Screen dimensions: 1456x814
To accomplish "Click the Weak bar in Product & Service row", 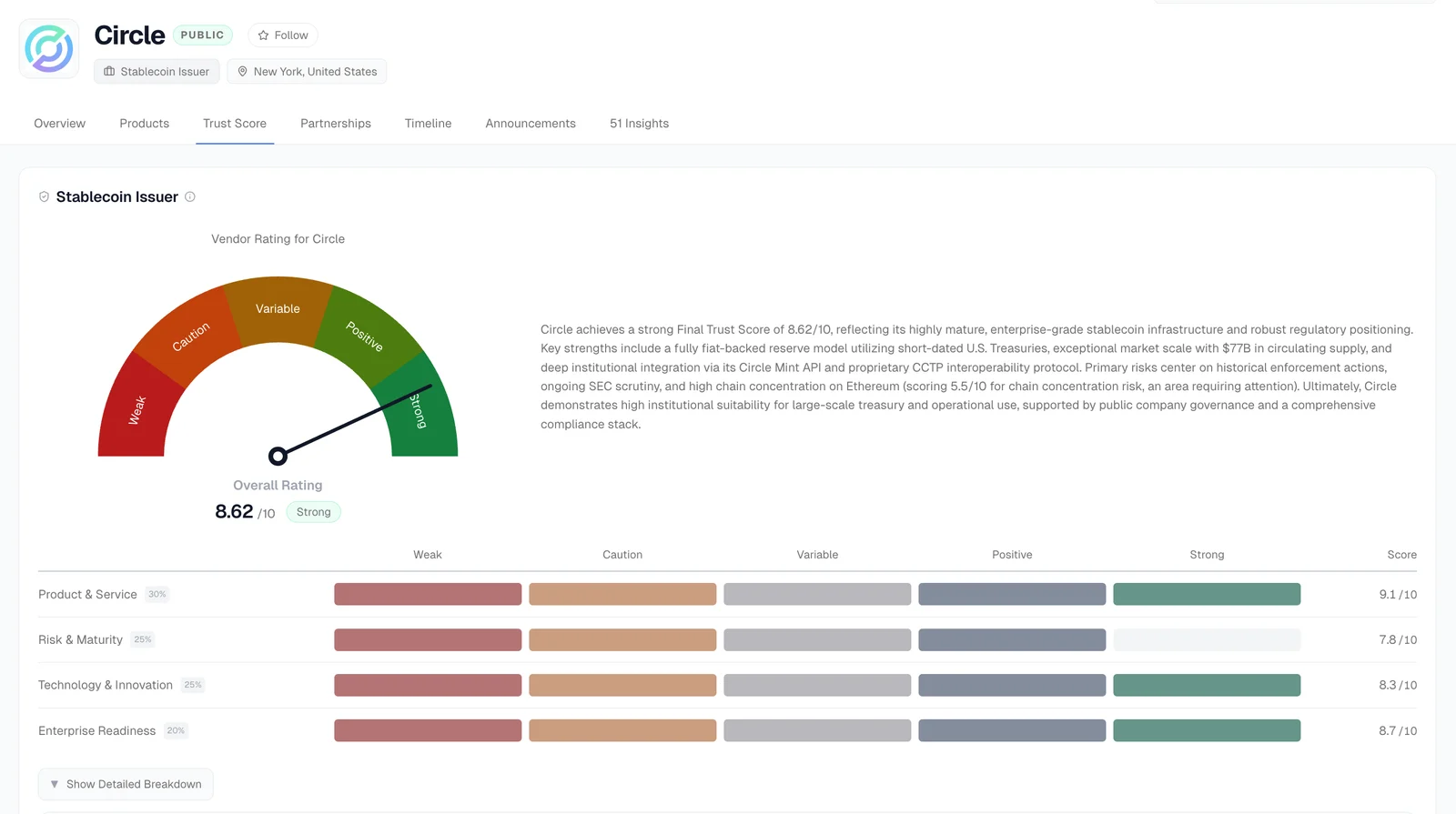I will click(x=428, y=594).
